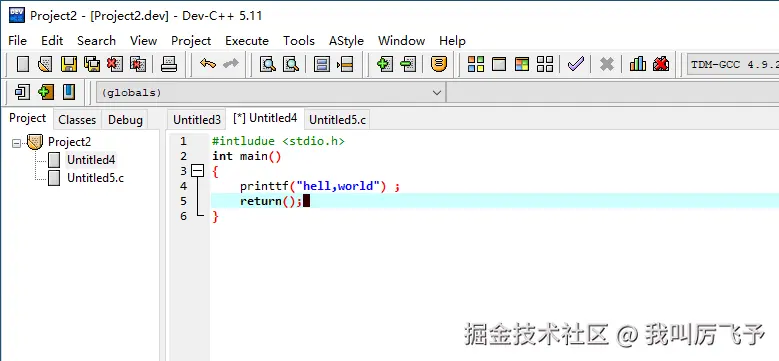Click the Redo toolbar arrow
Viewport: 779px width, 361px height.
[231, 64]
